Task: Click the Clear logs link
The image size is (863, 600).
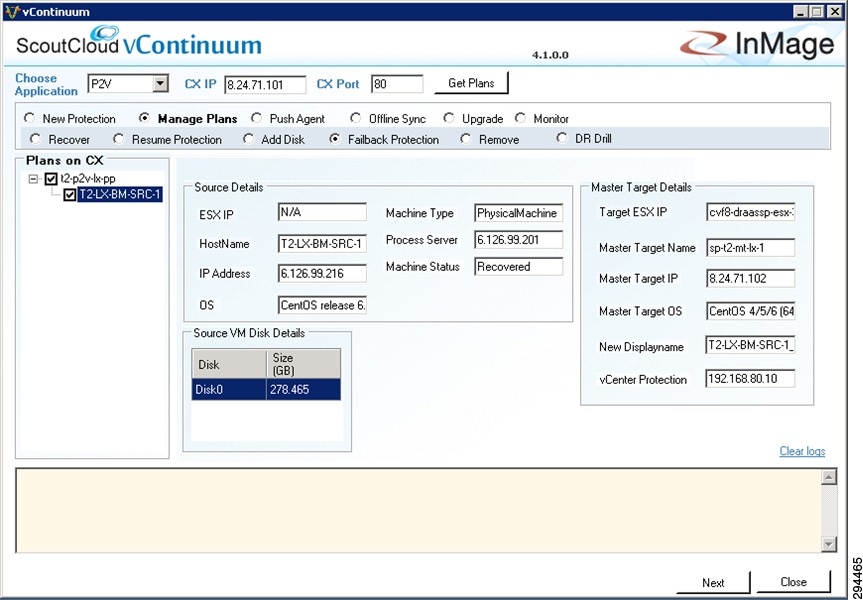Action: (x=802, y=451)
